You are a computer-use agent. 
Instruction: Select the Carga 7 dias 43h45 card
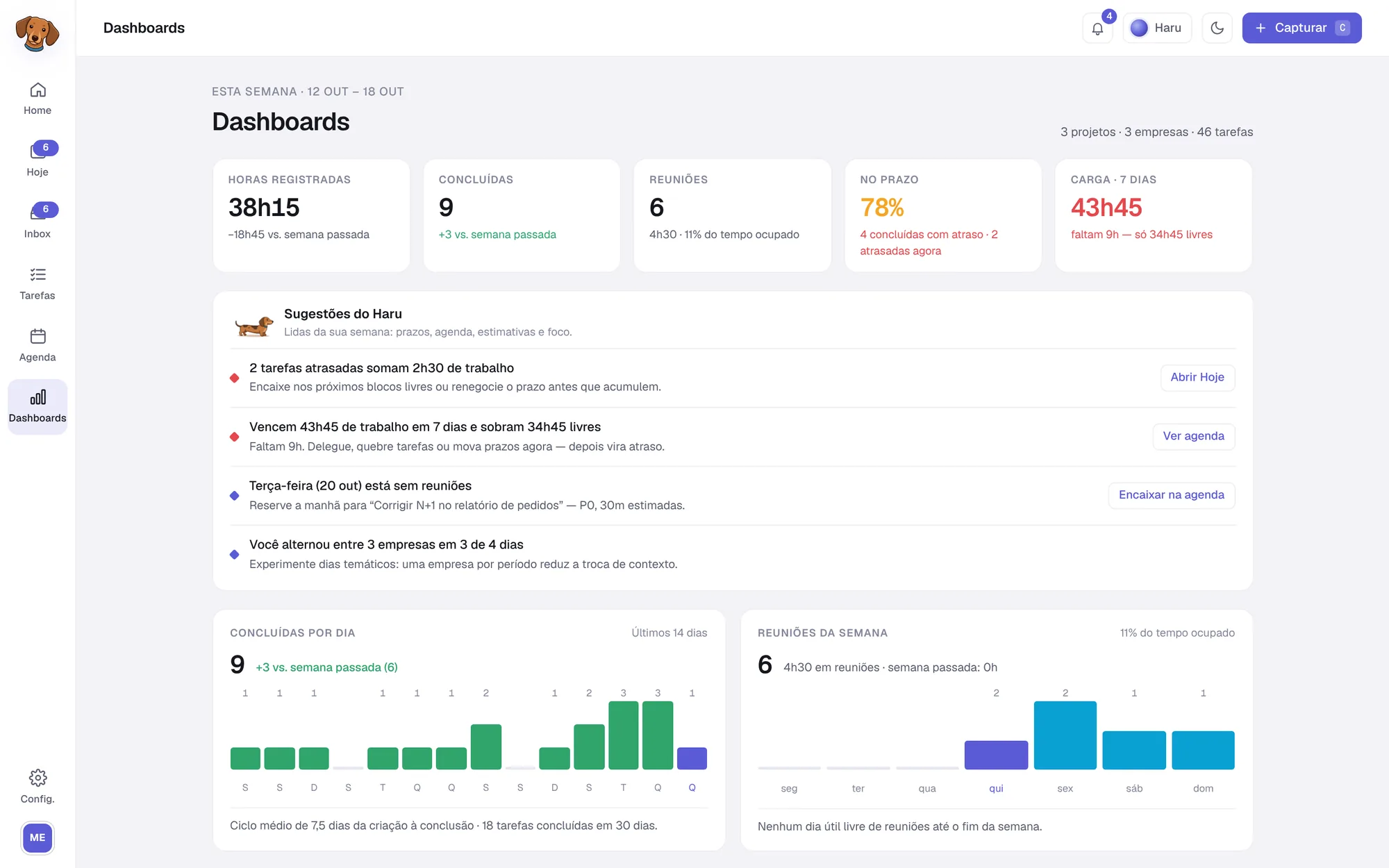pos(1154,215)
